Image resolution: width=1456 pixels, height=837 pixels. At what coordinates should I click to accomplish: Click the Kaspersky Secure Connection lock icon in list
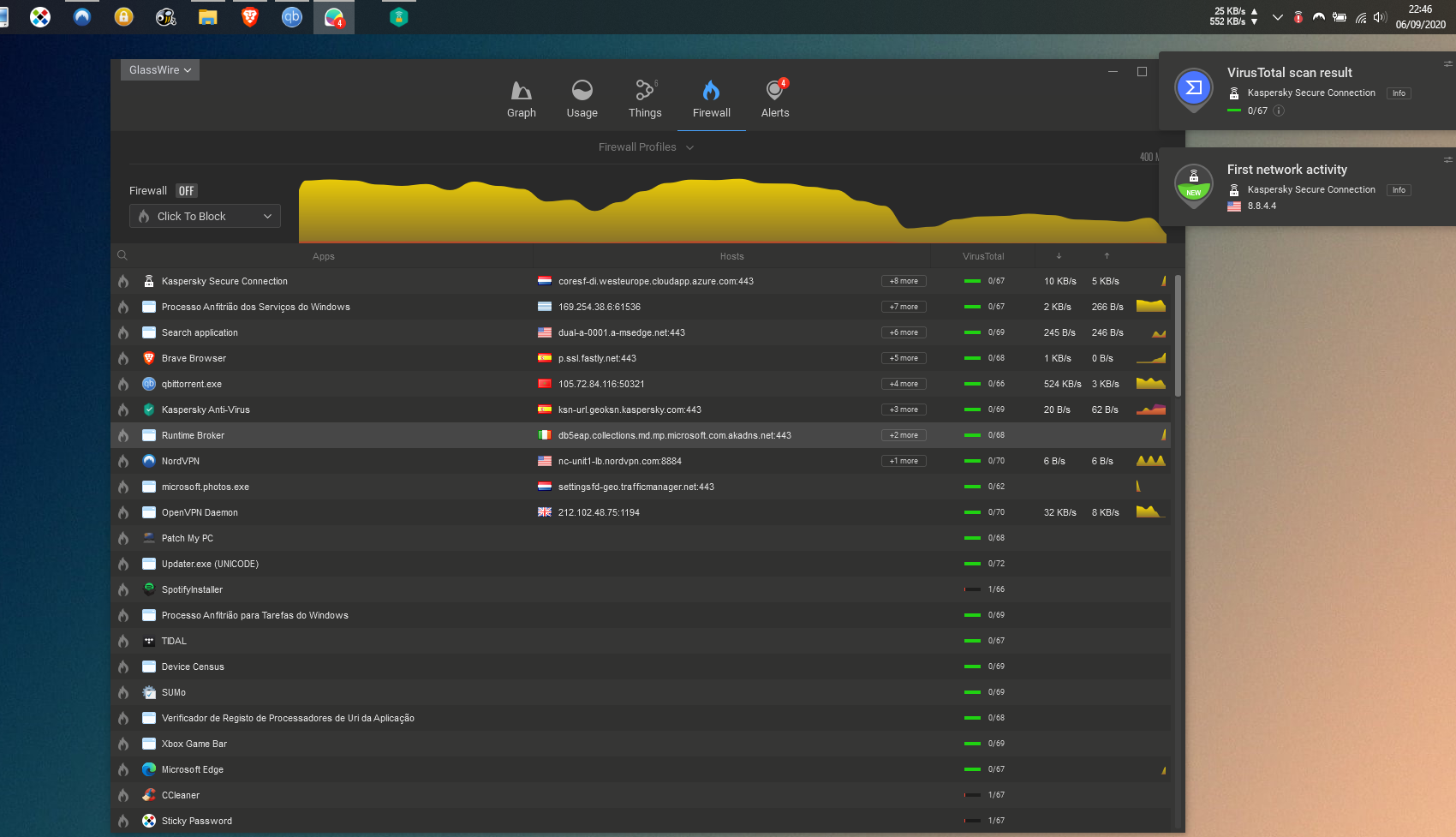click(149, 281)
